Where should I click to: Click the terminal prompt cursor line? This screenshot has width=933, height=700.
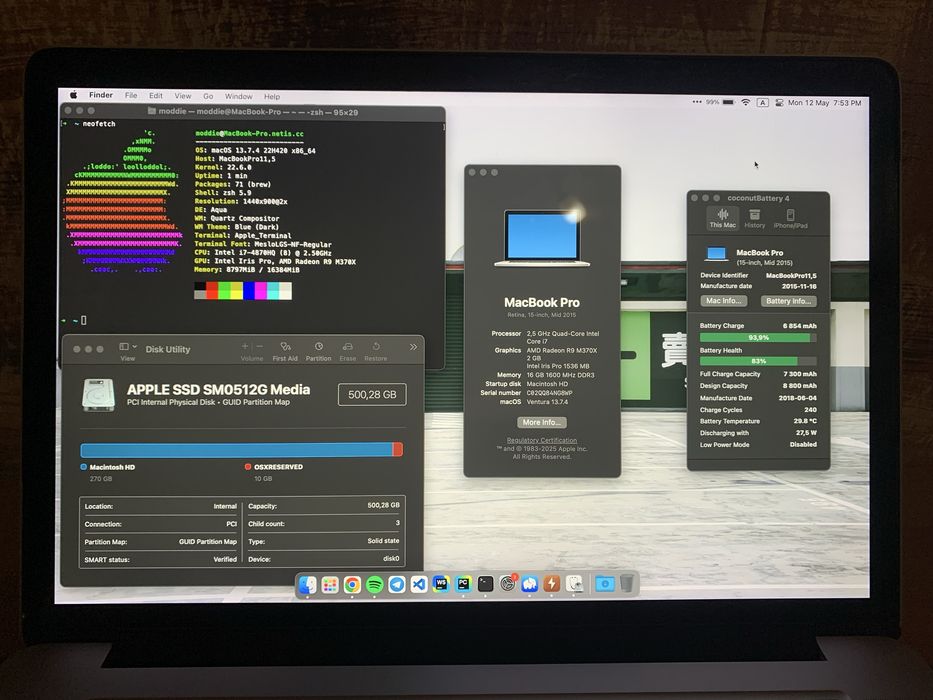point(74,320)
